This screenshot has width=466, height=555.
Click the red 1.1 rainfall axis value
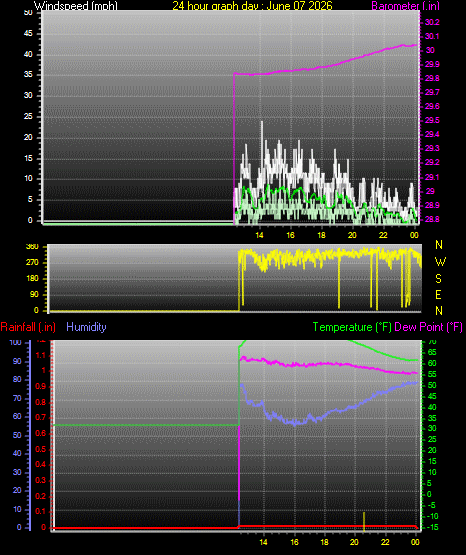(x=41, y=355)
